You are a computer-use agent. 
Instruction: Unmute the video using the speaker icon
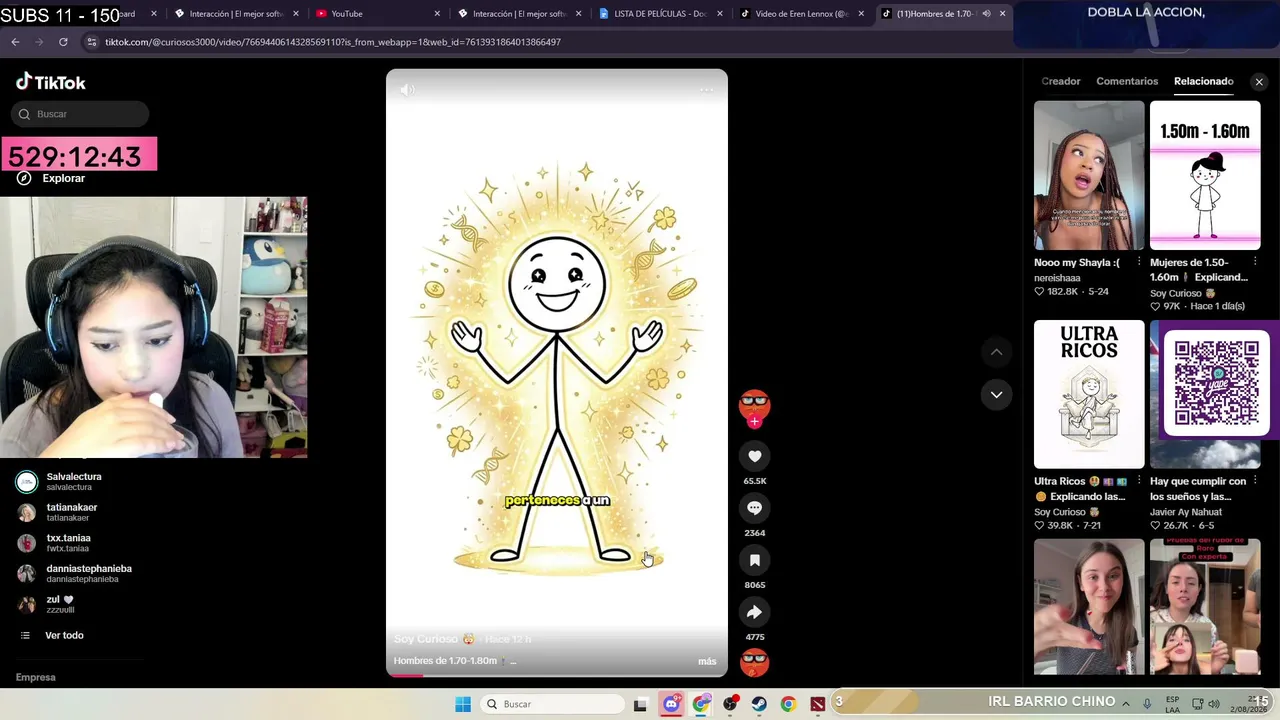coord(407,90)
